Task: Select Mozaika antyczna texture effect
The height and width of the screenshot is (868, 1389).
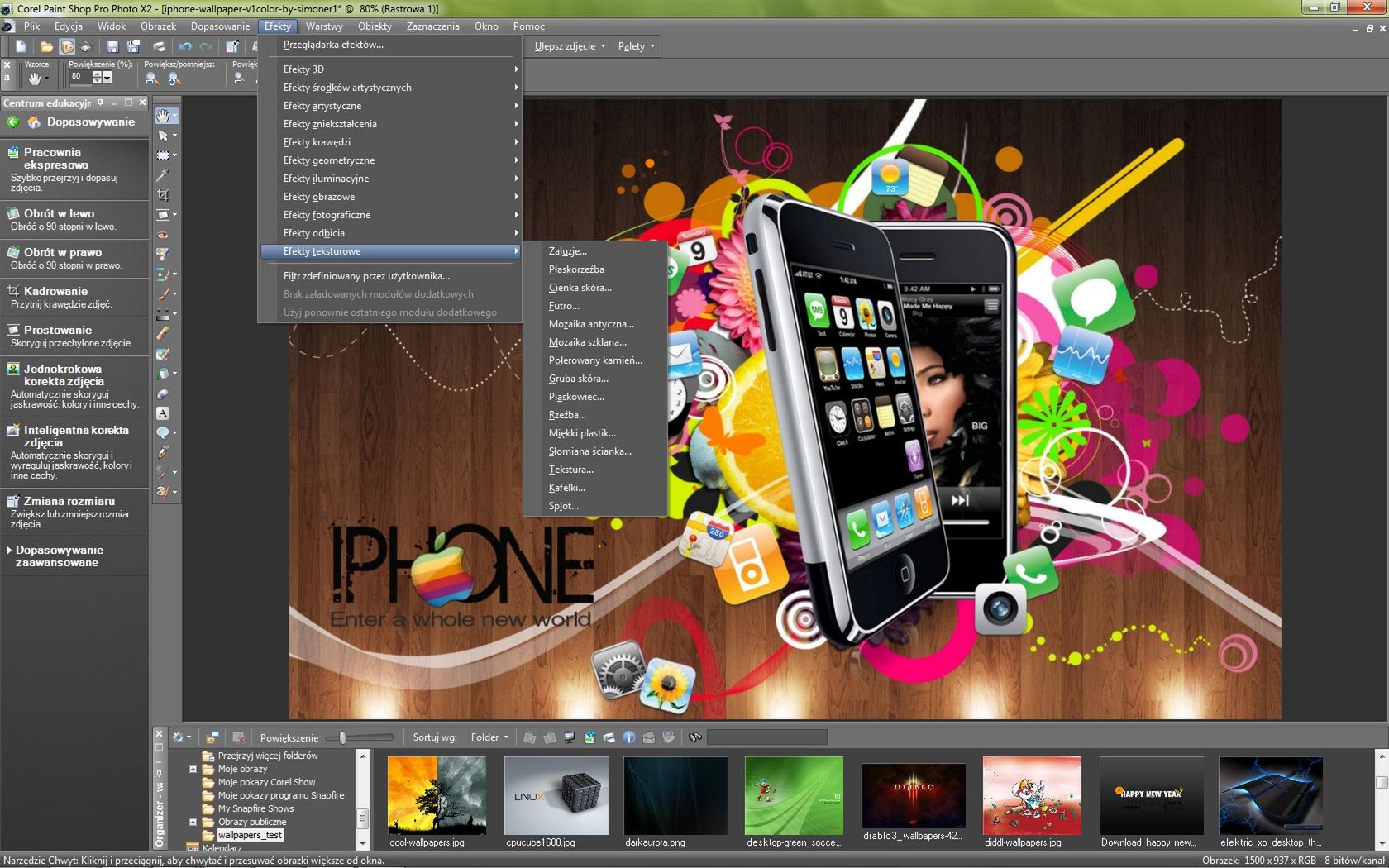Action: [x=591, y=324]
